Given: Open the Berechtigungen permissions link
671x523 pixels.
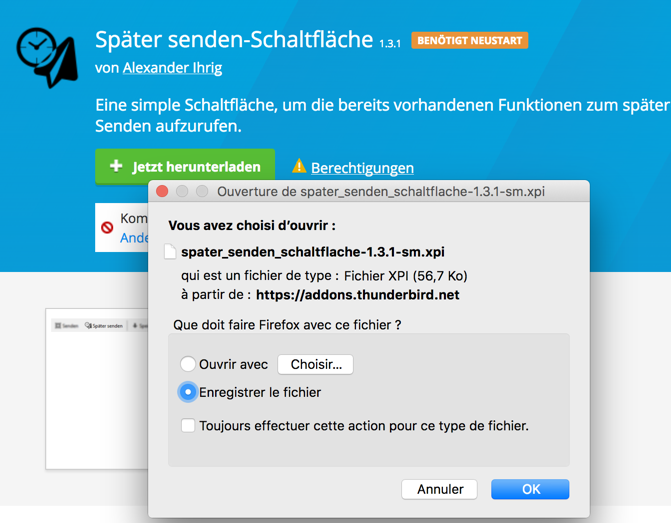Looking at the screenshot, I should coord(362,168).
